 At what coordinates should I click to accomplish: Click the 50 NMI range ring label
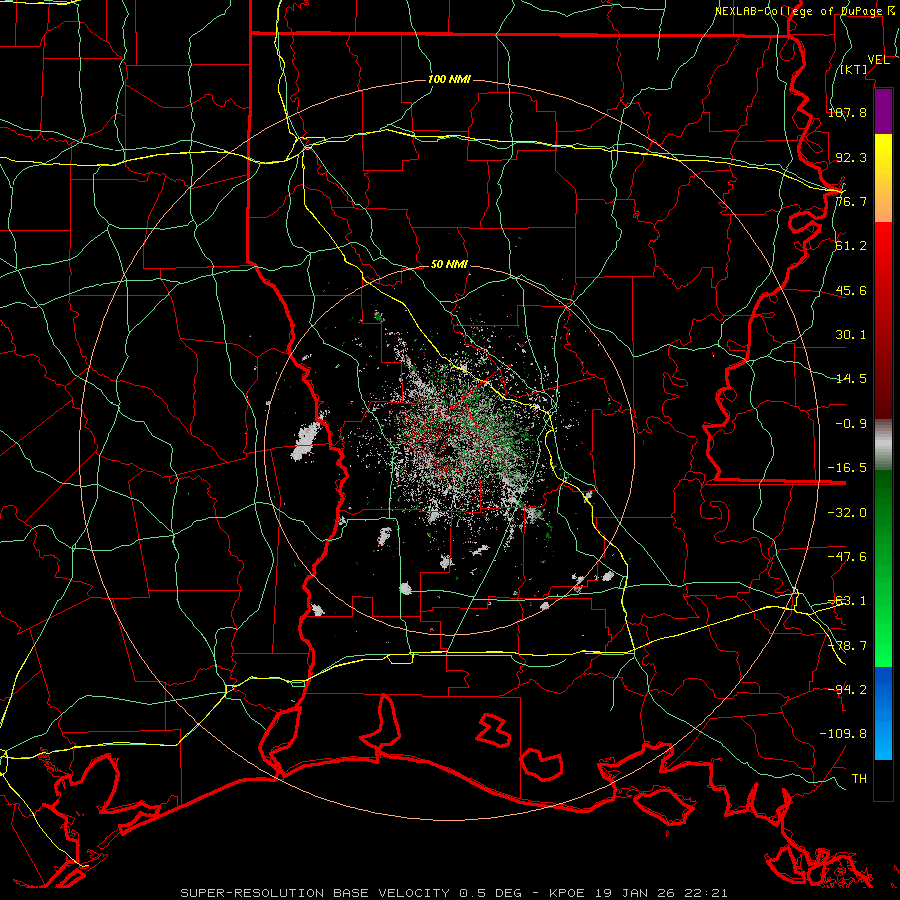(449, 265)
